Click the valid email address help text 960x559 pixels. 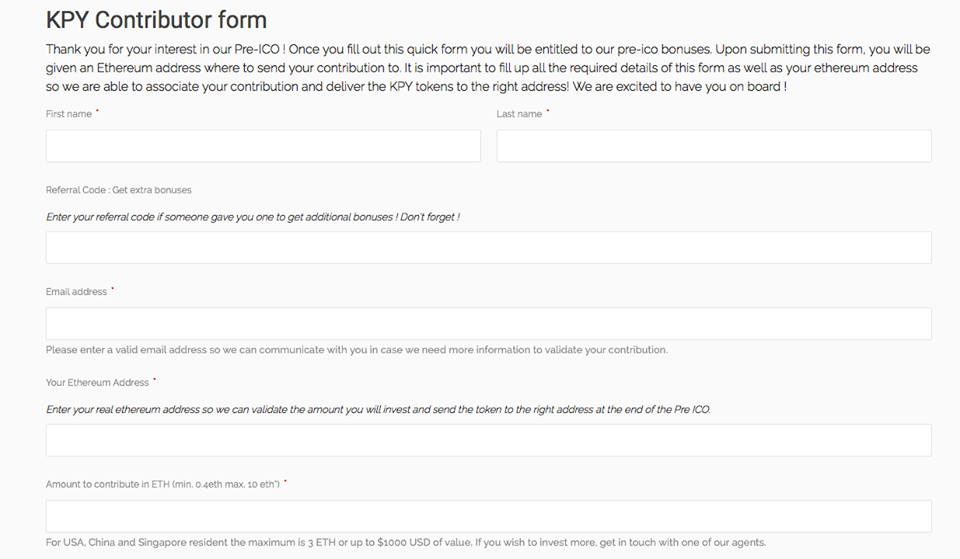tap(357, 350)
